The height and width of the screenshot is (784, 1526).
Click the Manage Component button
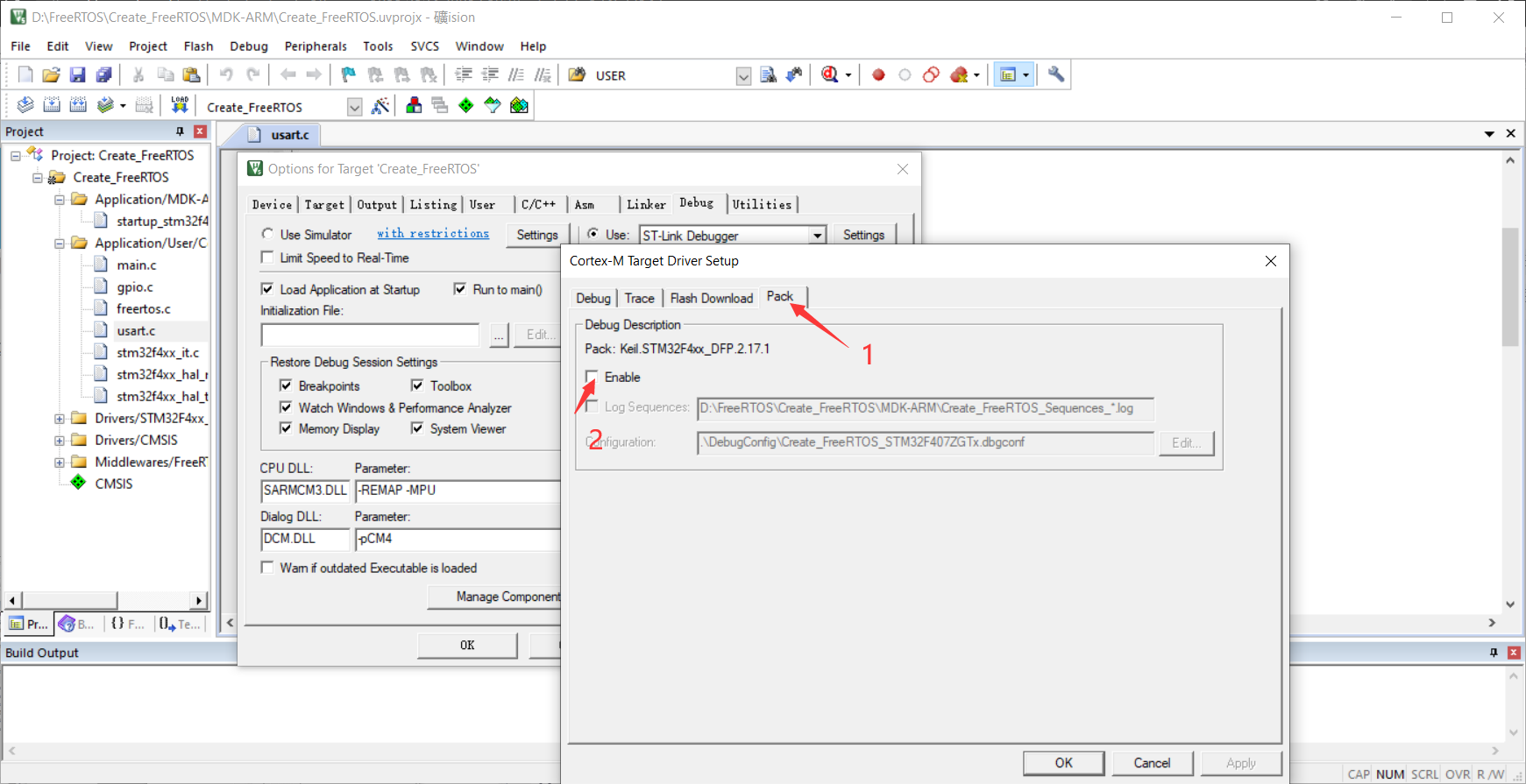[494, 597]
